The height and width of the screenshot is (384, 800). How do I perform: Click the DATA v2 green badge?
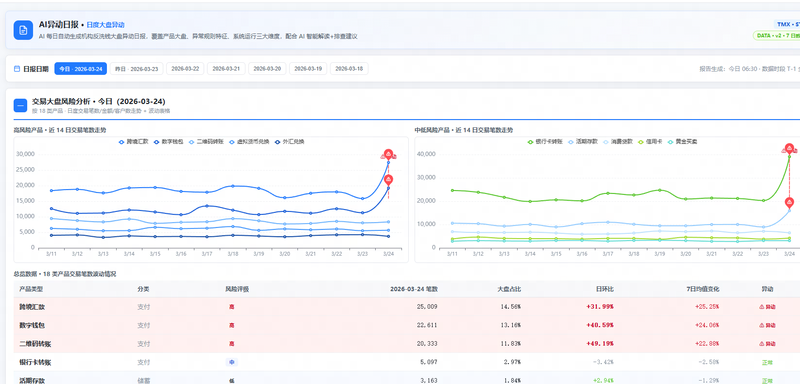pyautogui.click(x=777, y=36)
